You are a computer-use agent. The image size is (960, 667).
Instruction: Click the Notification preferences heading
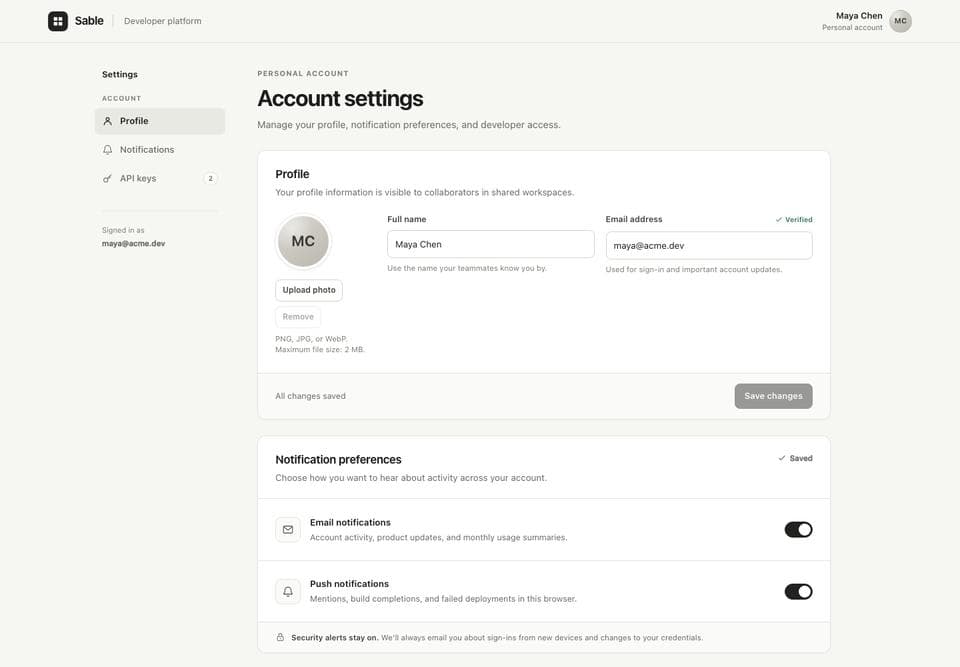click(x=339, y=459)
